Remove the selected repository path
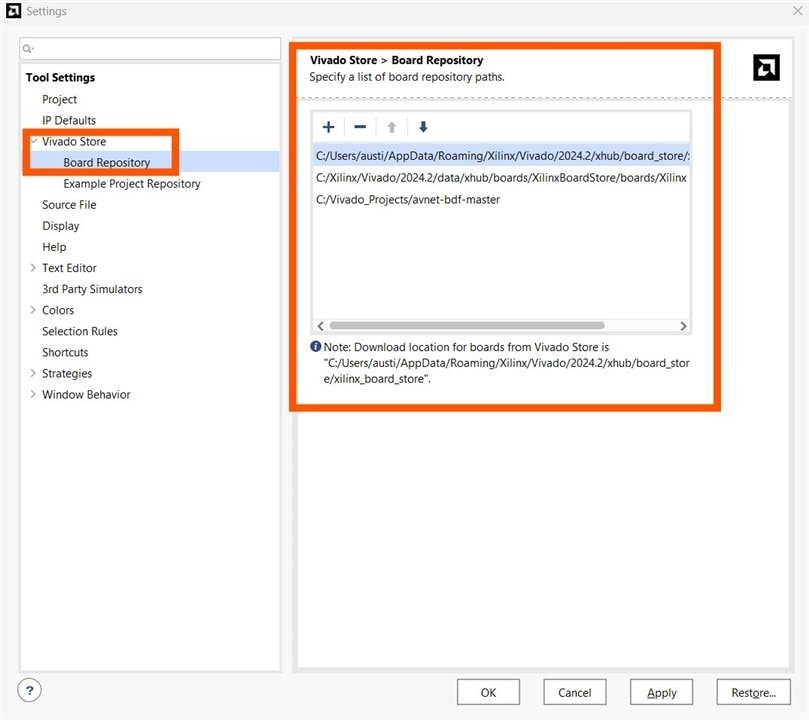Image resolution: width=809 pixels, height=720 pixels. click(360, 127)
